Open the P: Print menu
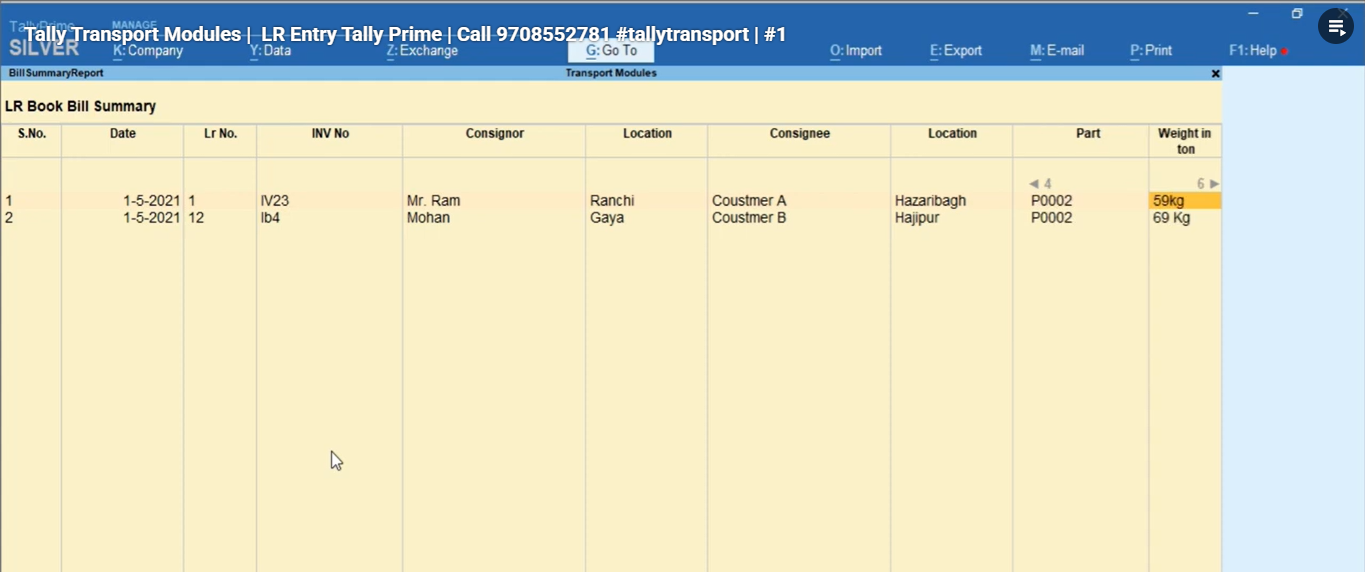This screenshot has width=1365, height=572. [x=1151, y=51]
